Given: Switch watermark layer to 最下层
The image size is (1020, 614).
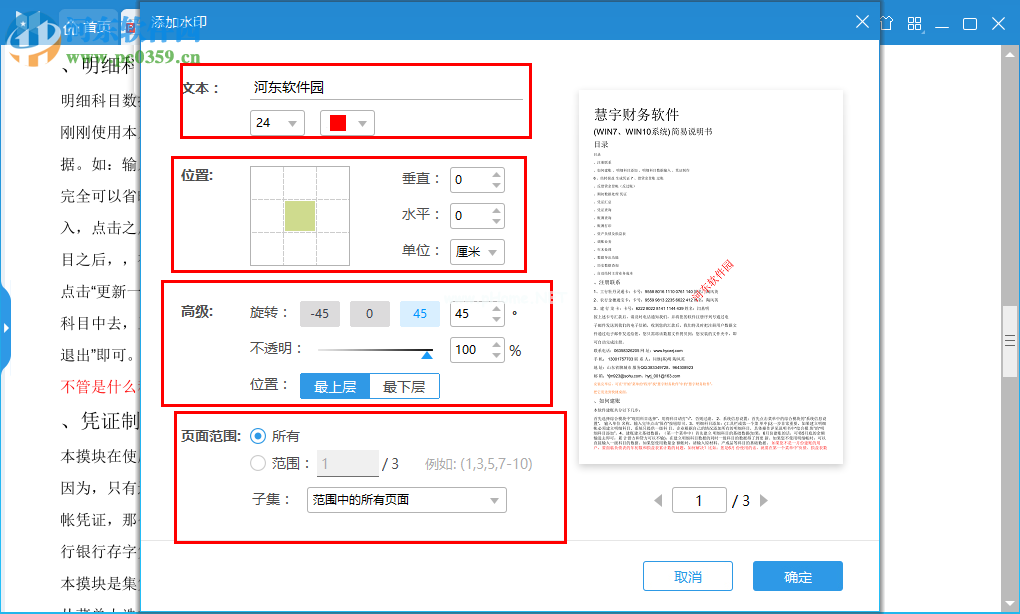Looking at the screenshot, I should click(x=403, y=386).
